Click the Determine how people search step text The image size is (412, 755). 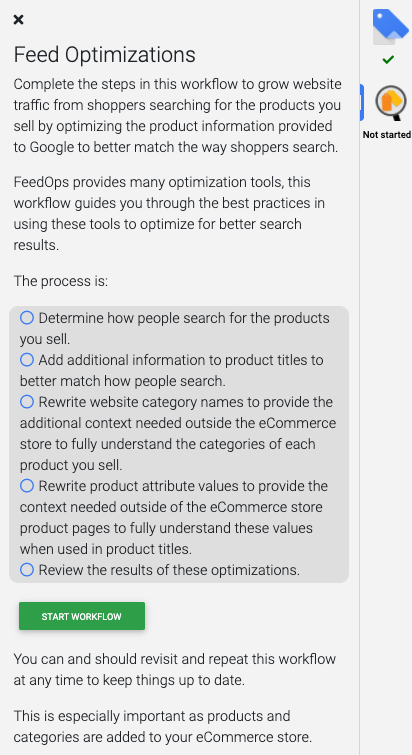tap(175, 328)
